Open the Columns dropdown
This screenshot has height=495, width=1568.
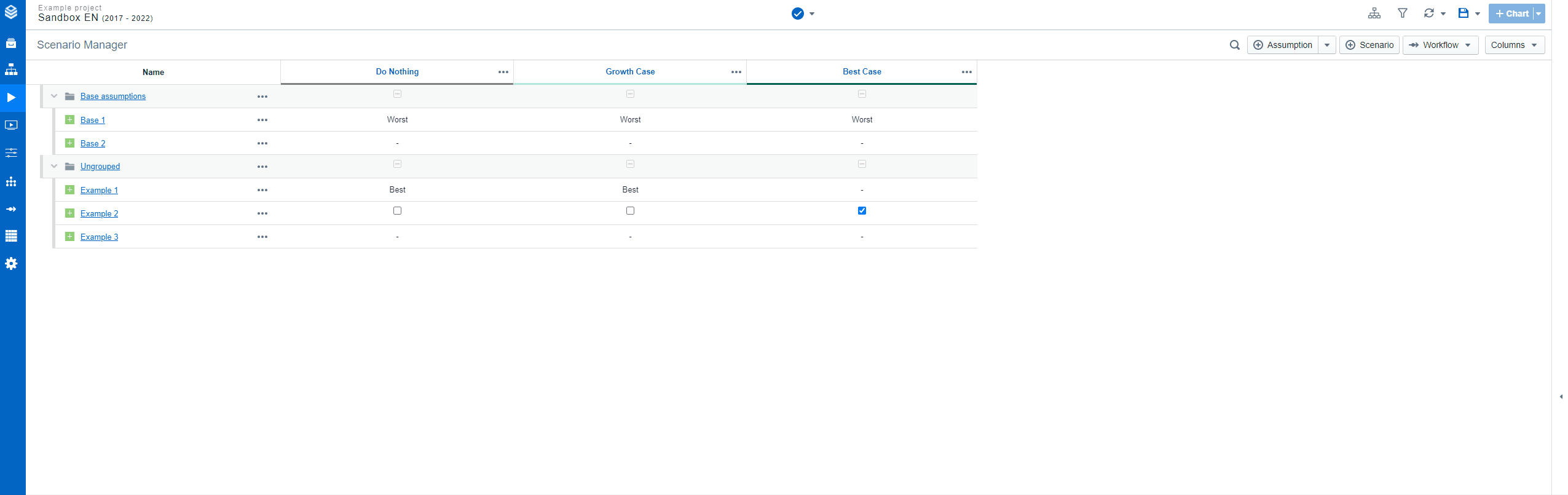(x=1514, y=45)
